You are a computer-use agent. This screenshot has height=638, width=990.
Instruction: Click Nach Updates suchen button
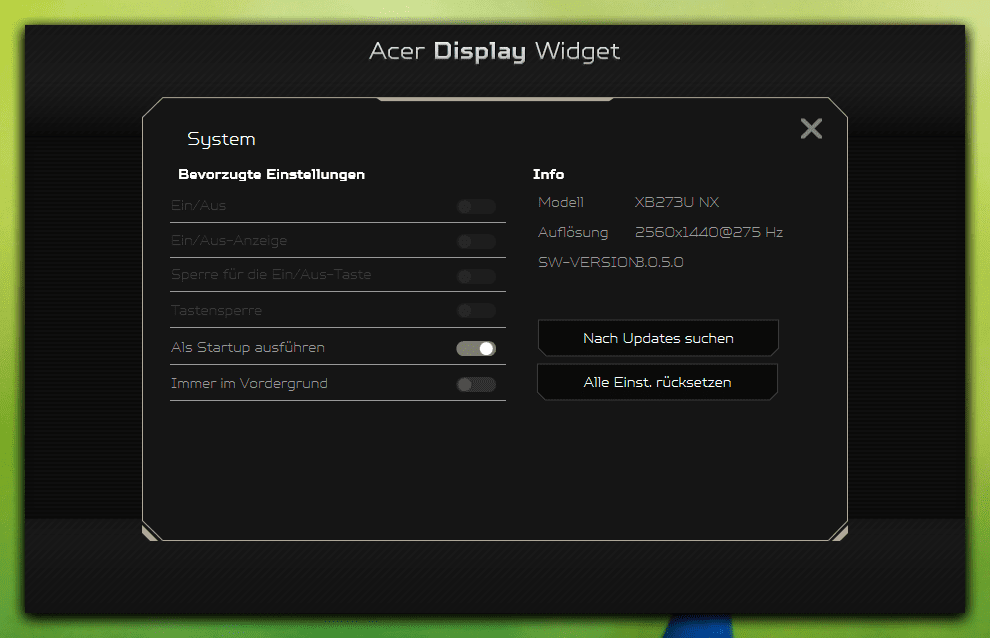point(658,338)
